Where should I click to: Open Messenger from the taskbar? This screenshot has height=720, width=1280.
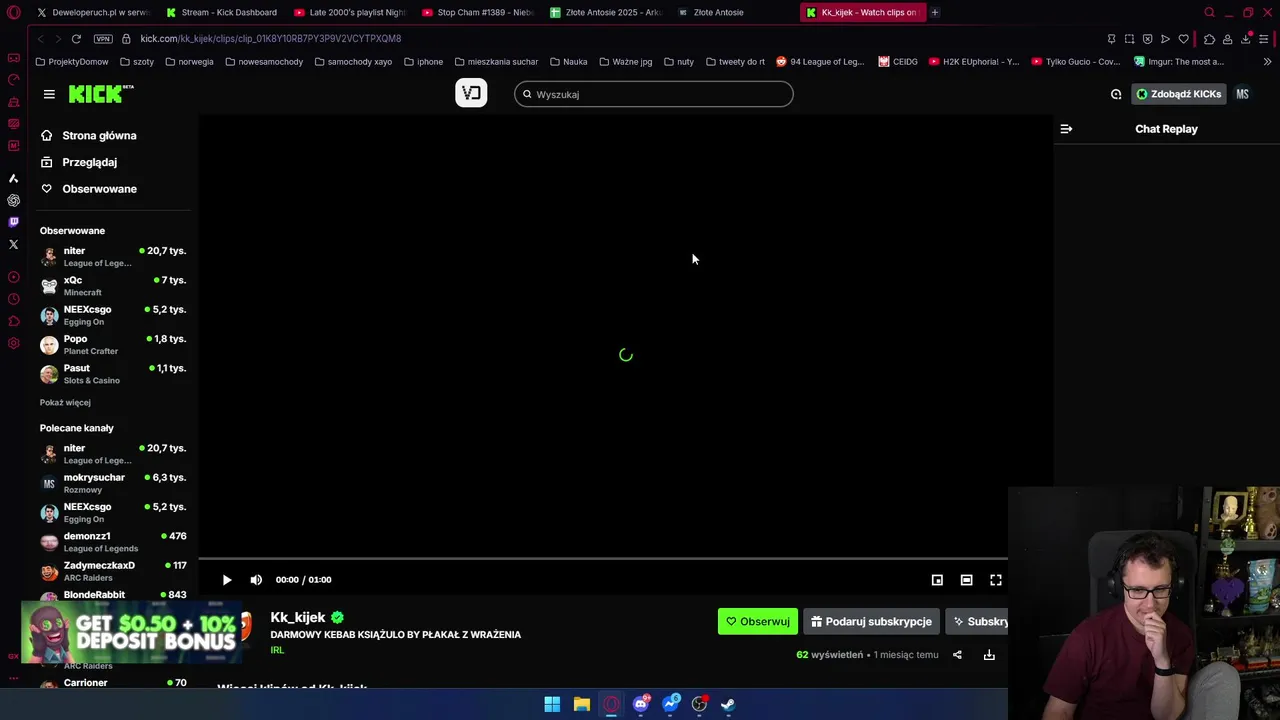coord(671,704)
